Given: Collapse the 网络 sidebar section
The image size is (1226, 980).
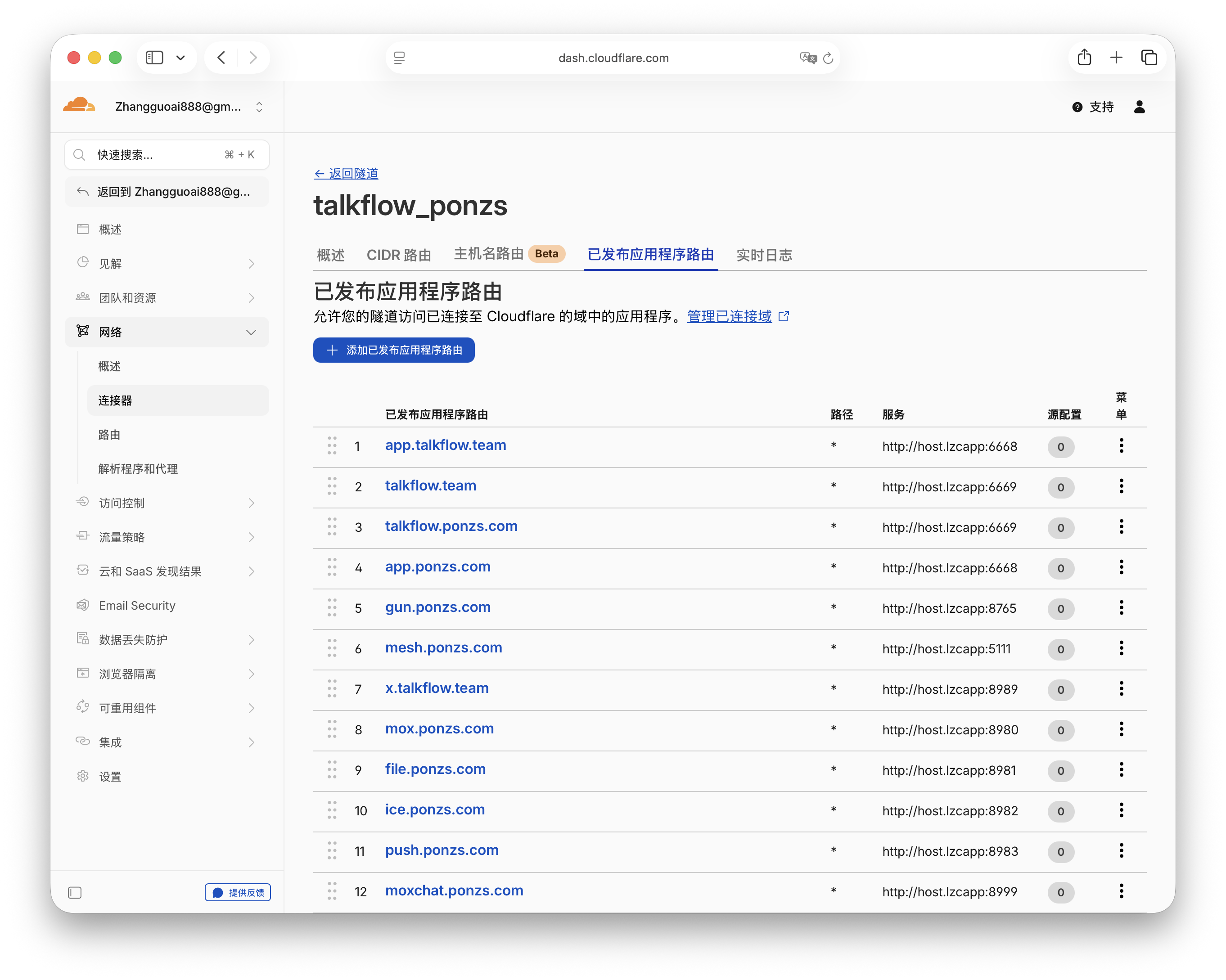Looking at the screenshot, I should tap(167, 332).
